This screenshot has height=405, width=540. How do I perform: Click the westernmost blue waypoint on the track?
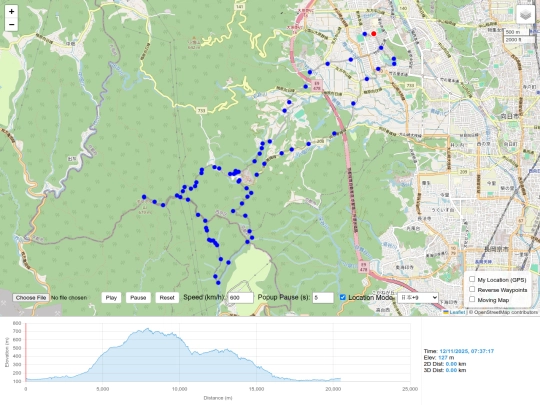(144, 197)
